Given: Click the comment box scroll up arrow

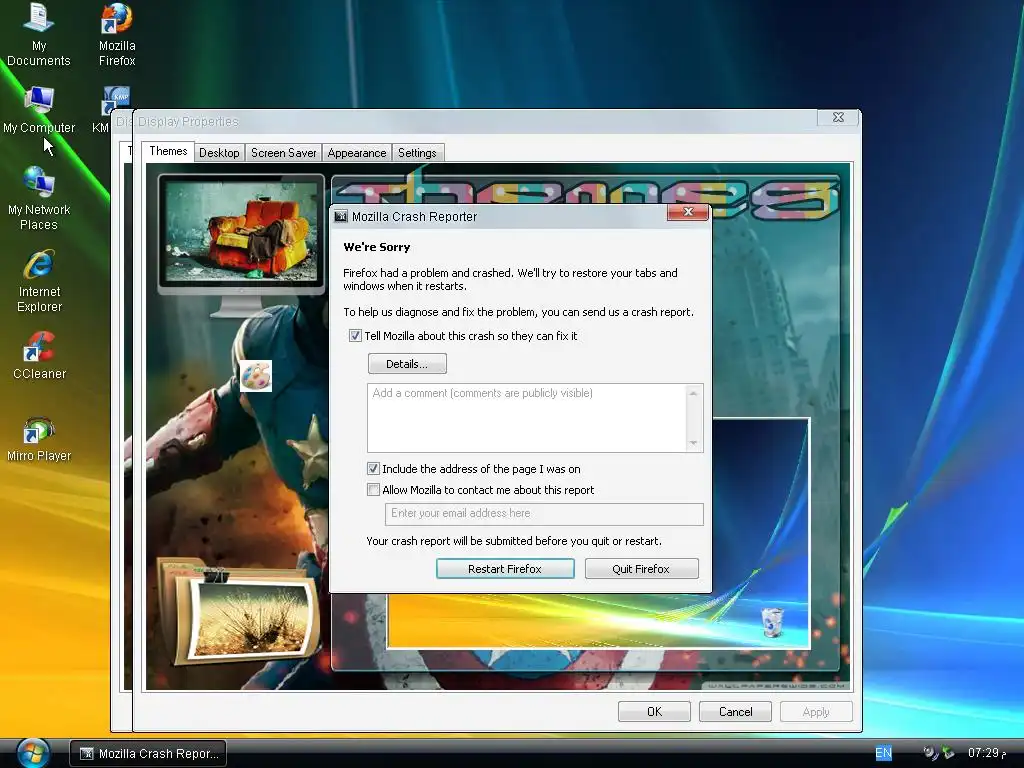Looking at the screenshot, I should tap(694, 393).
